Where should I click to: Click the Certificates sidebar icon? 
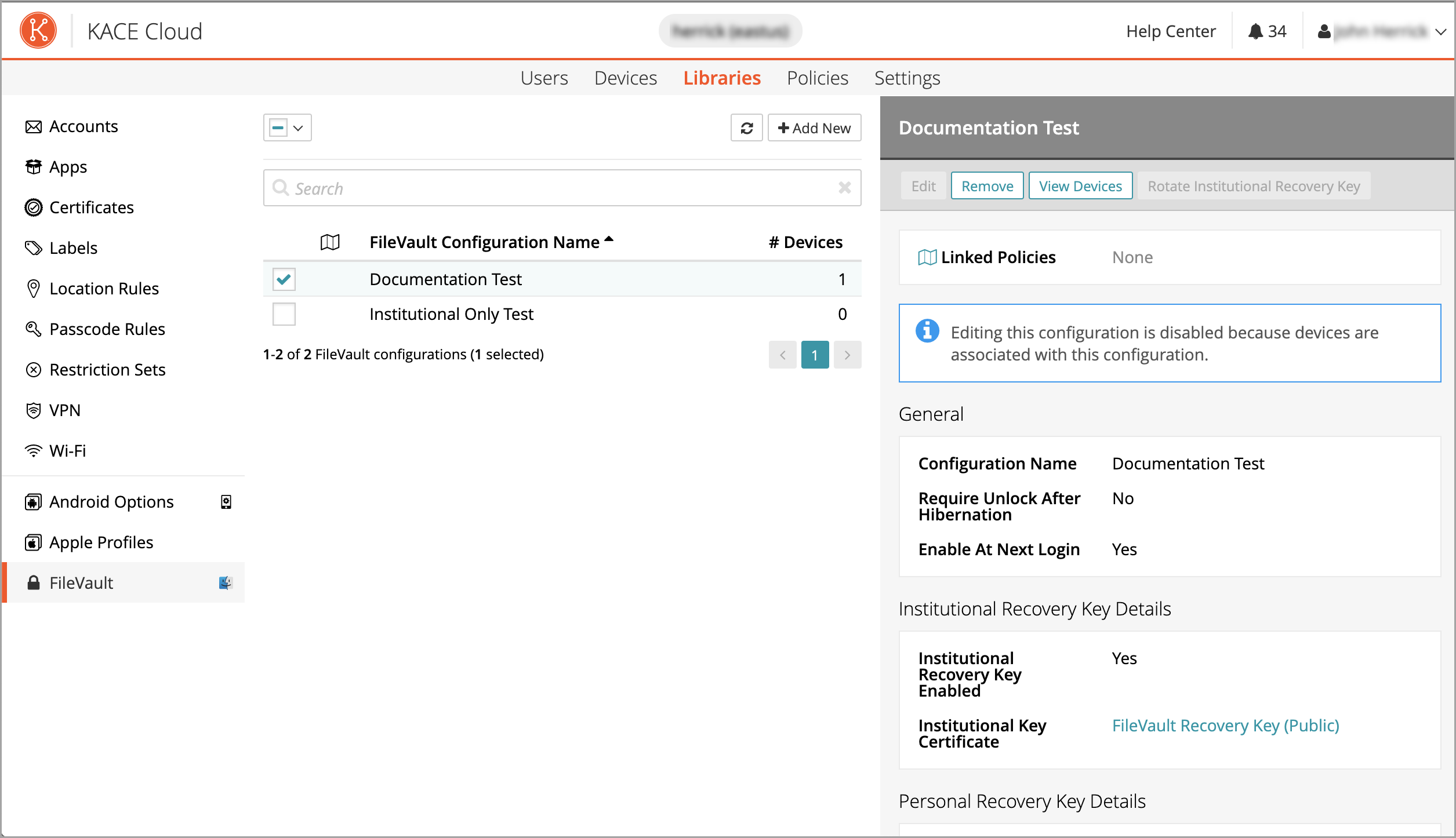tap(34, 207)
